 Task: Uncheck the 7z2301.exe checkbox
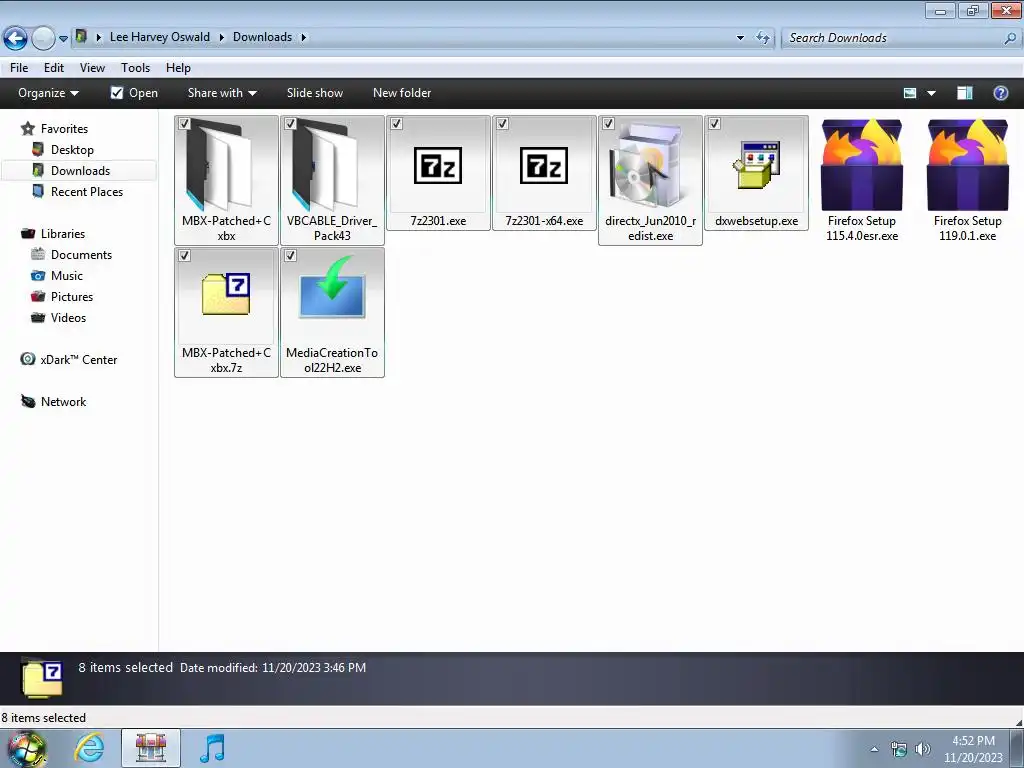coord(396,123)
